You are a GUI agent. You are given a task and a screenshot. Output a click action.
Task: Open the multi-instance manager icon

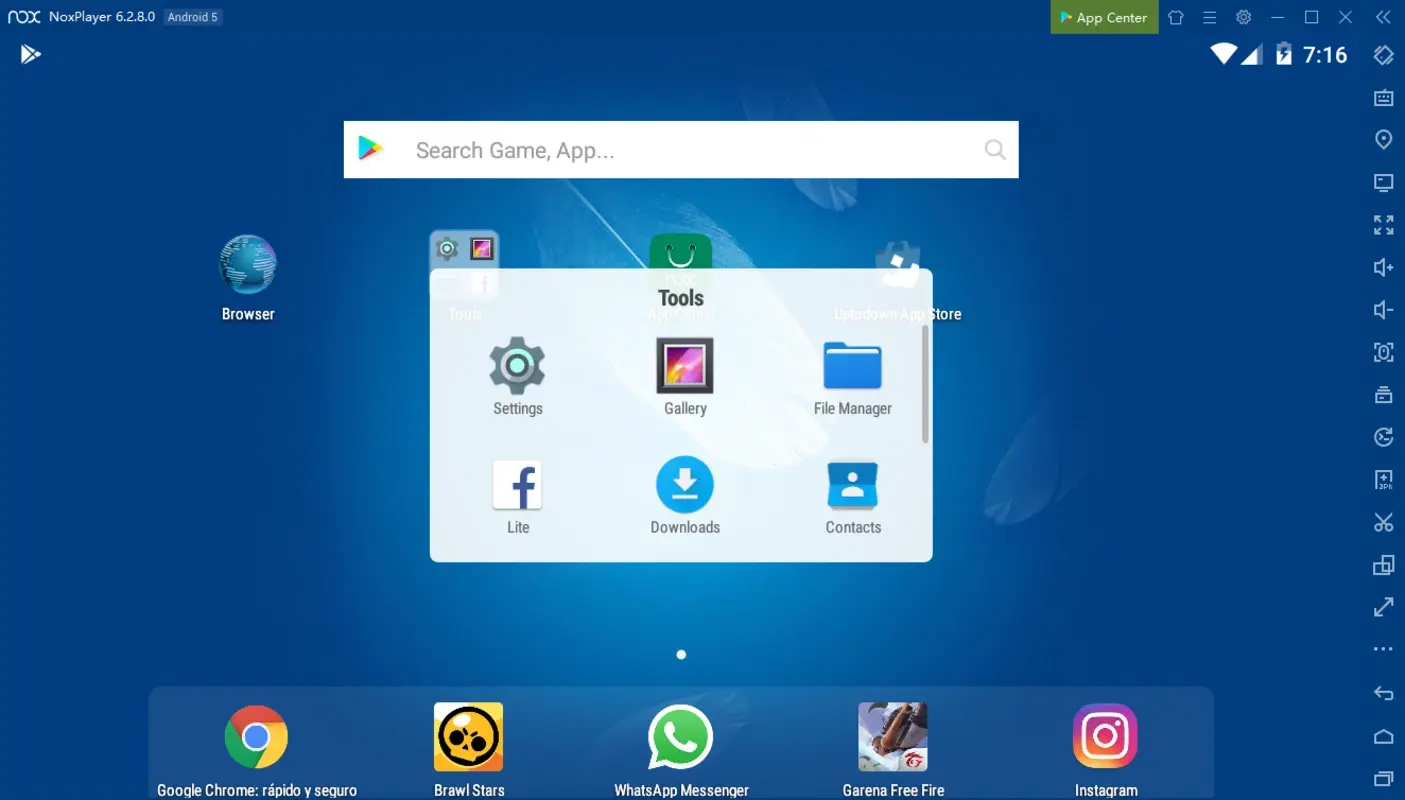(1383, 564)
